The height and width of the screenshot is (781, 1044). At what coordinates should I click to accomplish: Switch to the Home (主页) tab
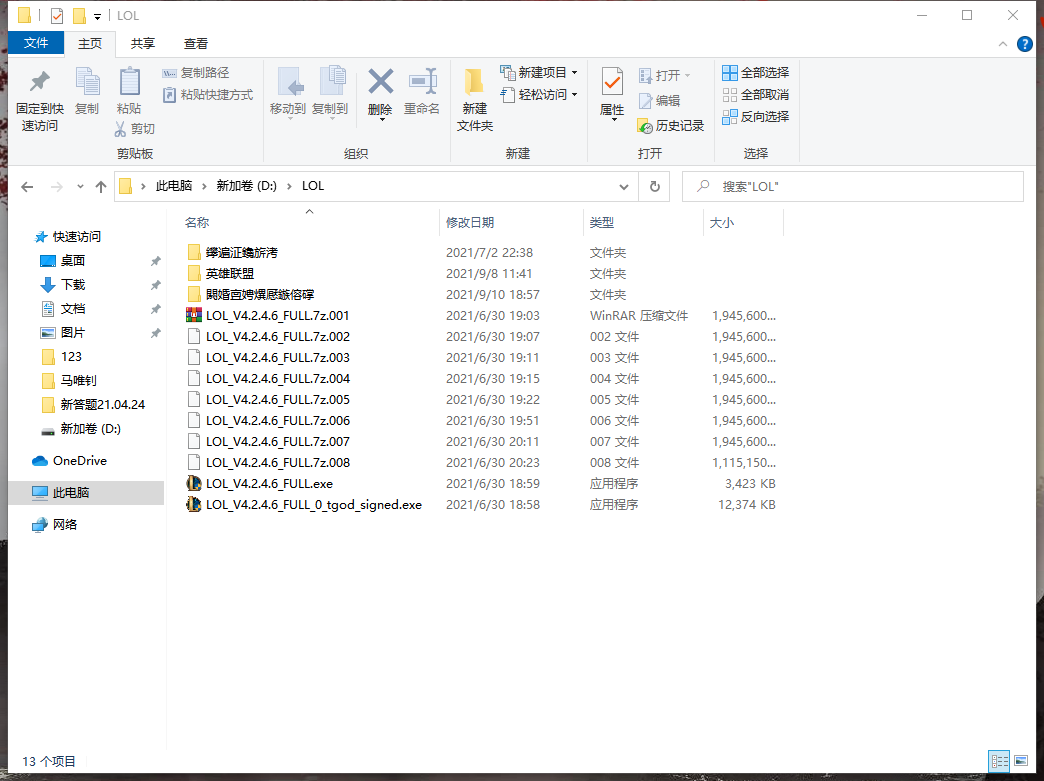(x=90, y=43)
